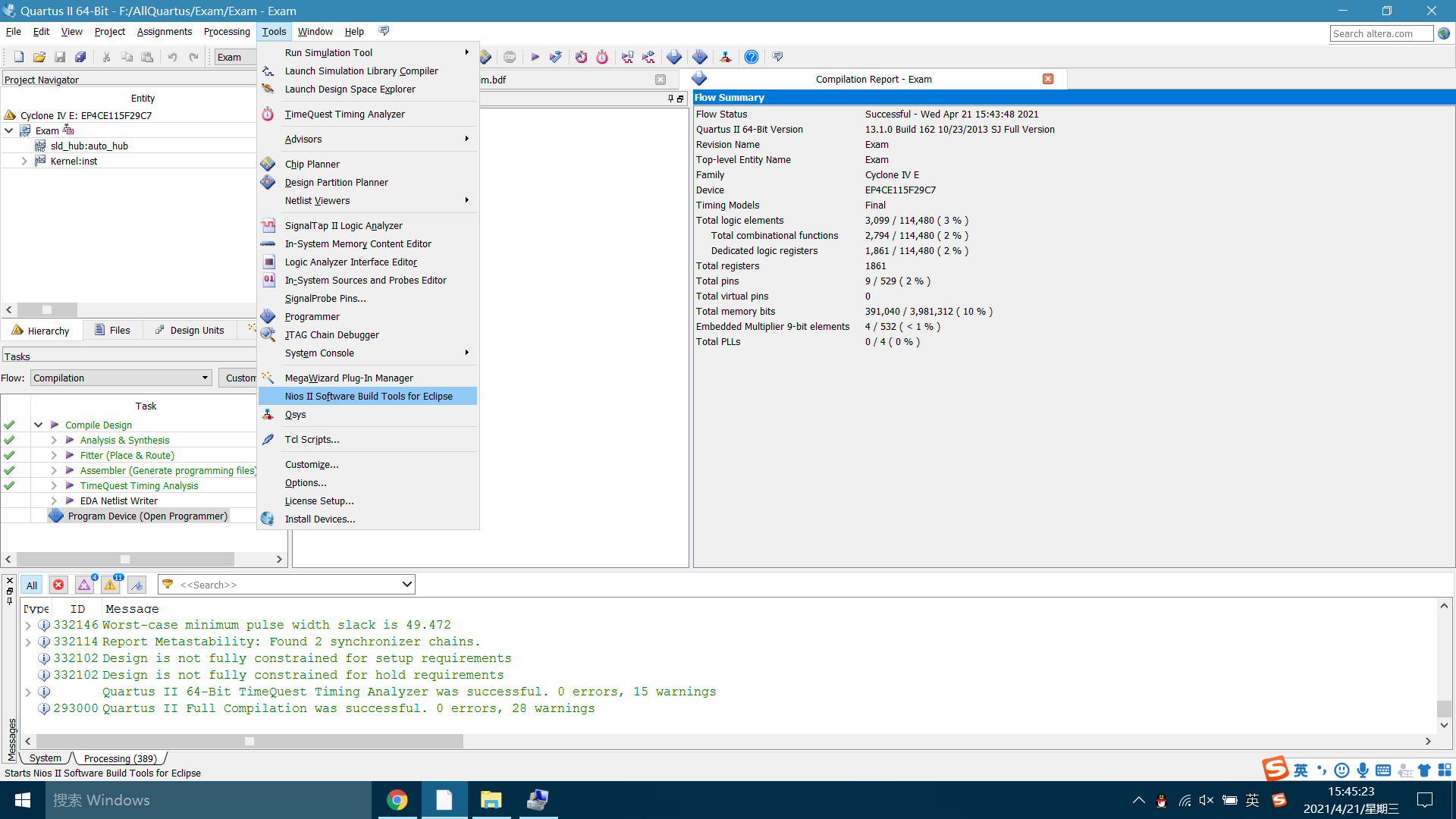Open File Explorer from the taskbar

(491, 800)
